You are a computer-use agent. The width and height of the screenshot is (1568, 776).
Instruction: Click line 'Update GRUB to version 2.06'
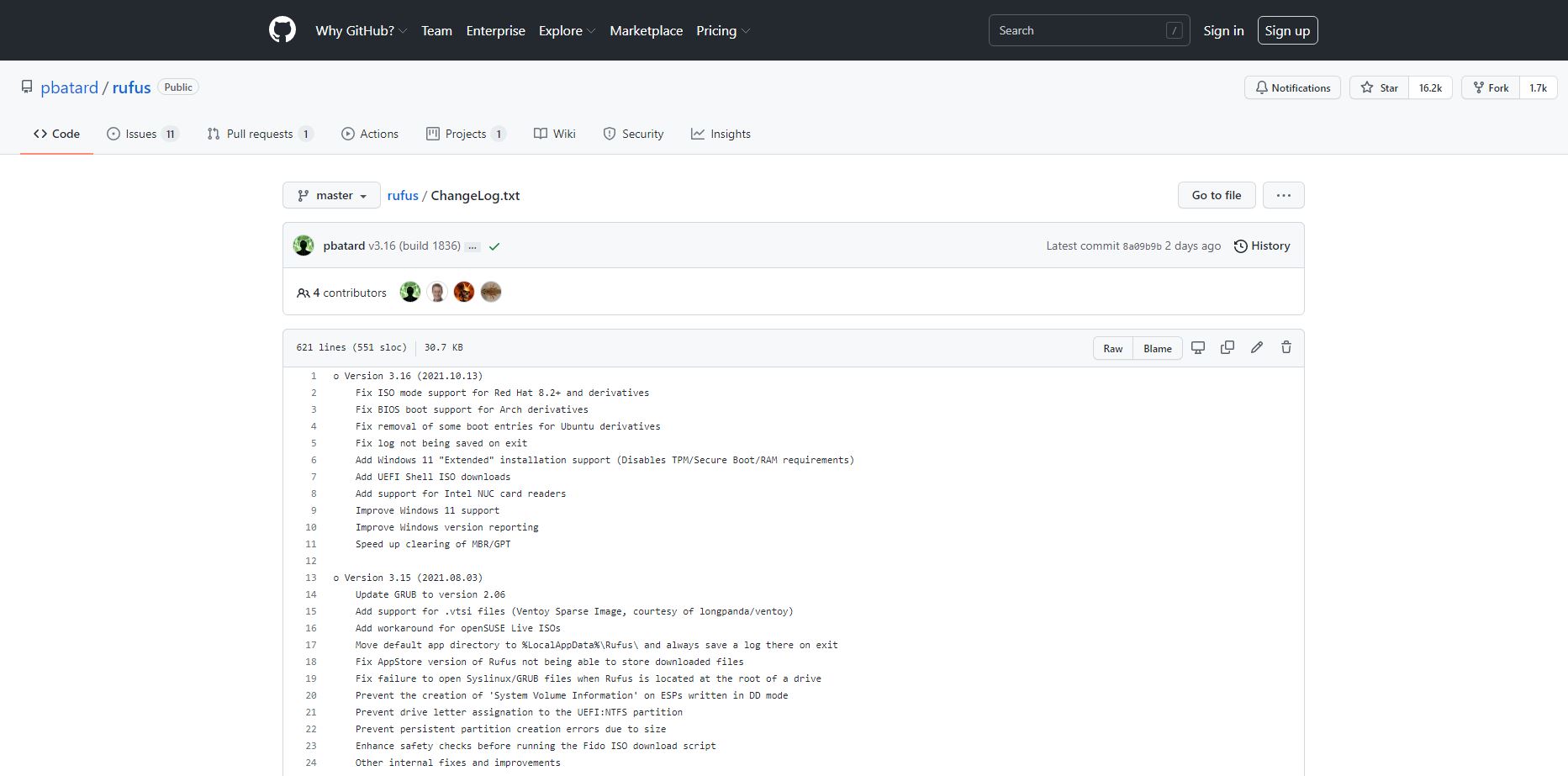coord(430,594)
